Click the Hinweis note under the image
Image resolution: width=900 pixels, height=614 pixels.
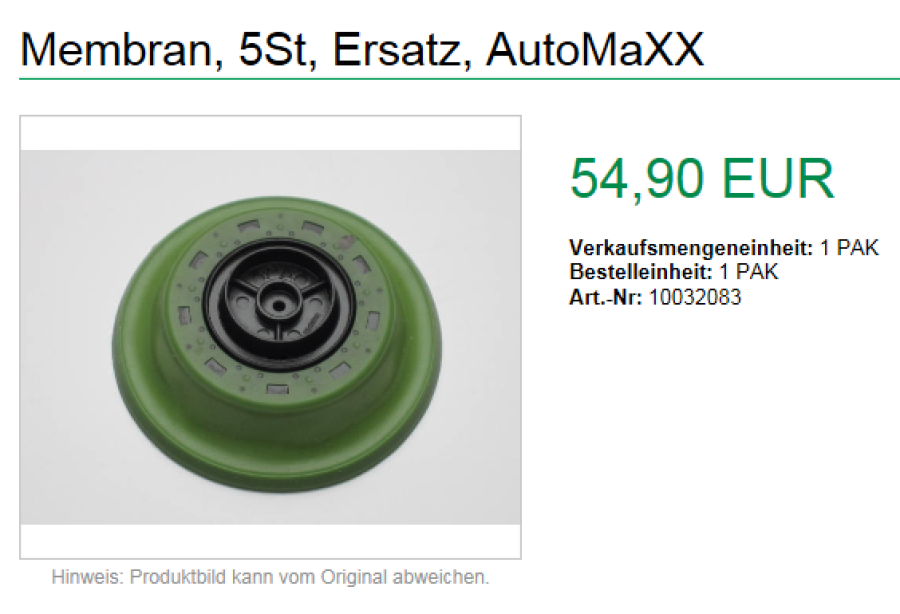point(270,577)
